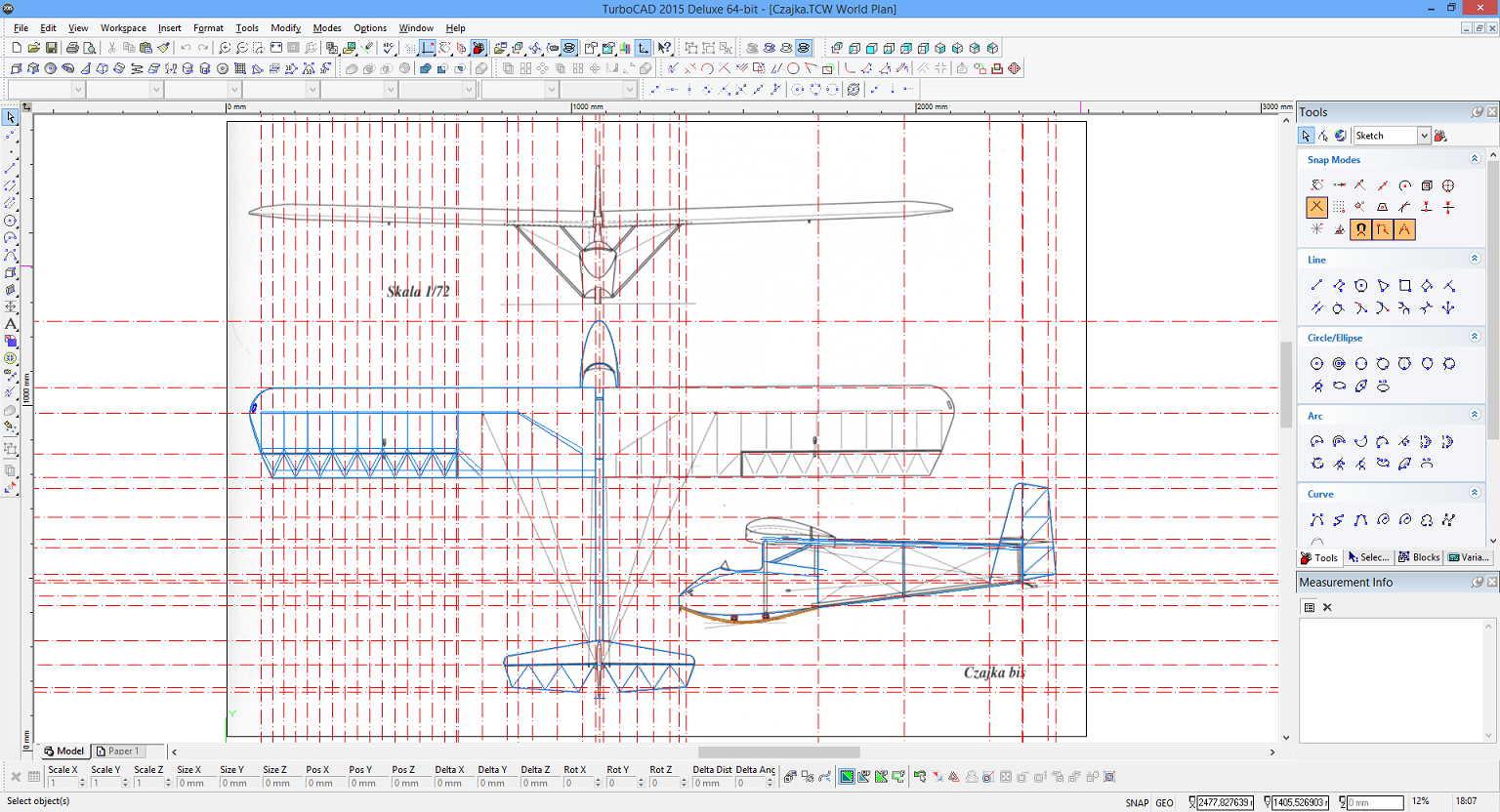Click the Scale X input field
The width and height of the screenshot is (1500, 812).
(x=62, y=783)
